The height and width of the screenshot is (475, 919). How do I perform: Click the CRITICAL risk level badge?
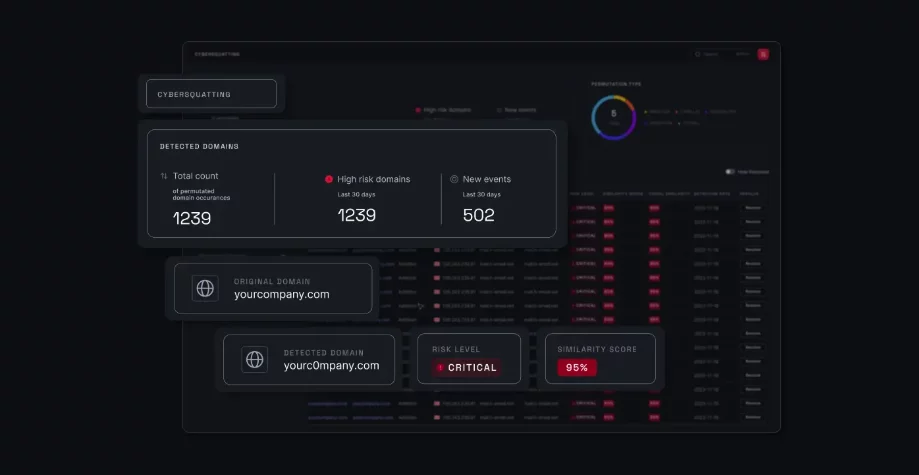(467, 367)
